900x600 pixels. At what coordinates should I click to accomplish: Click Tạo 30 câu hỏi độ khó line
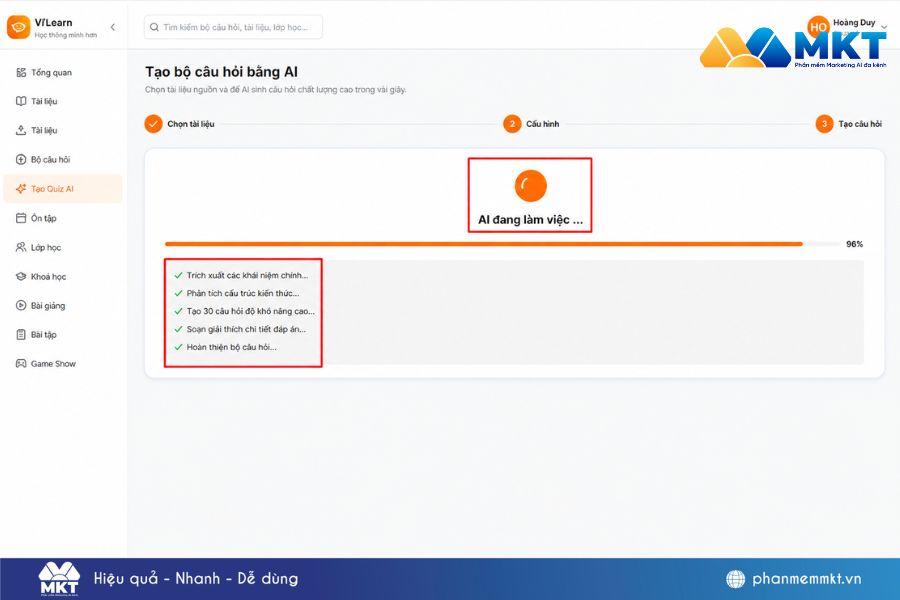250,311
